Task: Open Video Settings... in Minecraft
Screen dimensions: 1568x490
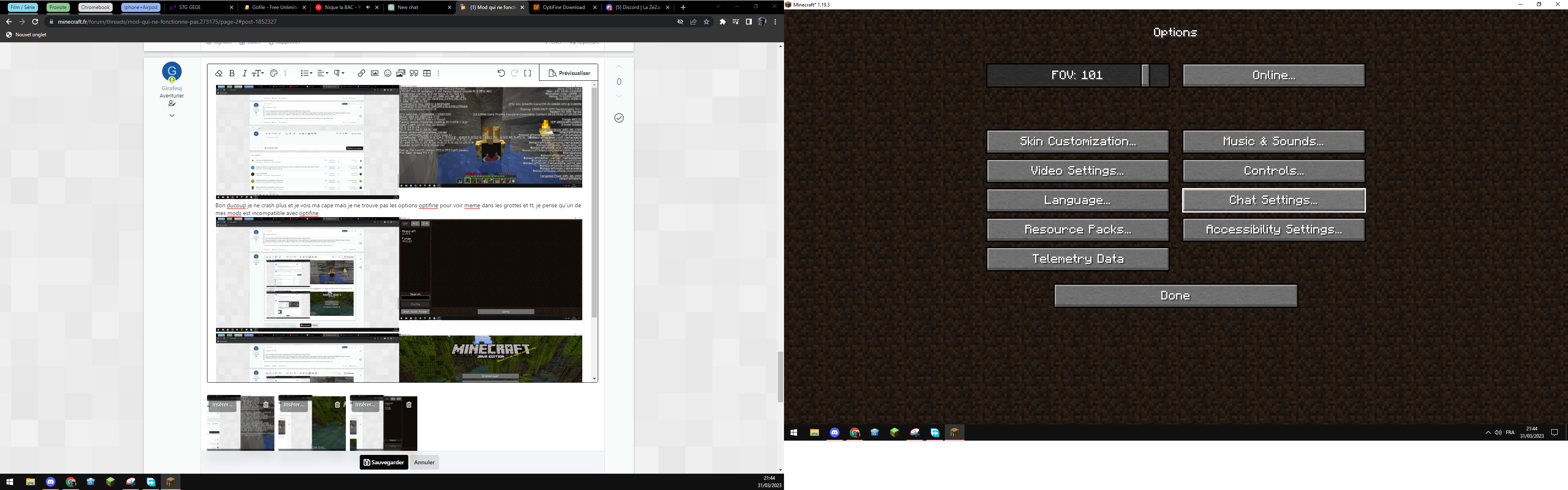Action: pyautogui.click(x=1078, y=171)
